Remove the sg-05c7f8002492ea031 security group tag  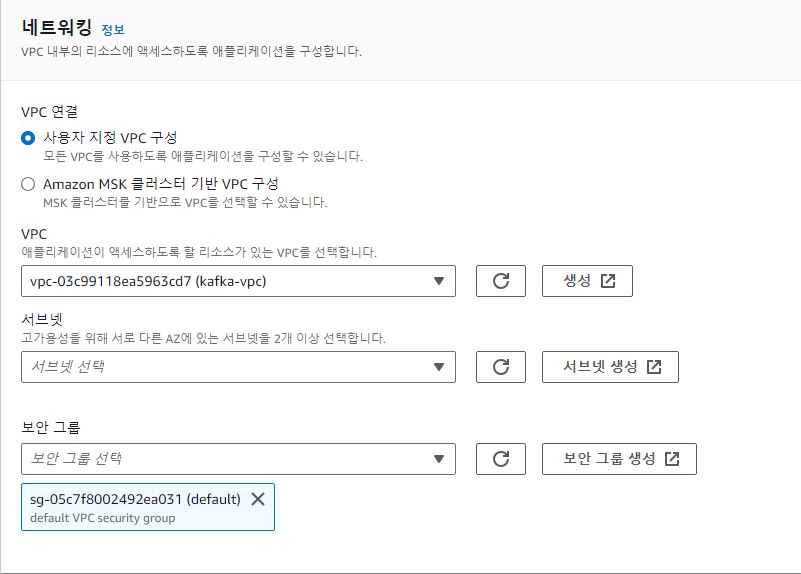click(258, 499)
